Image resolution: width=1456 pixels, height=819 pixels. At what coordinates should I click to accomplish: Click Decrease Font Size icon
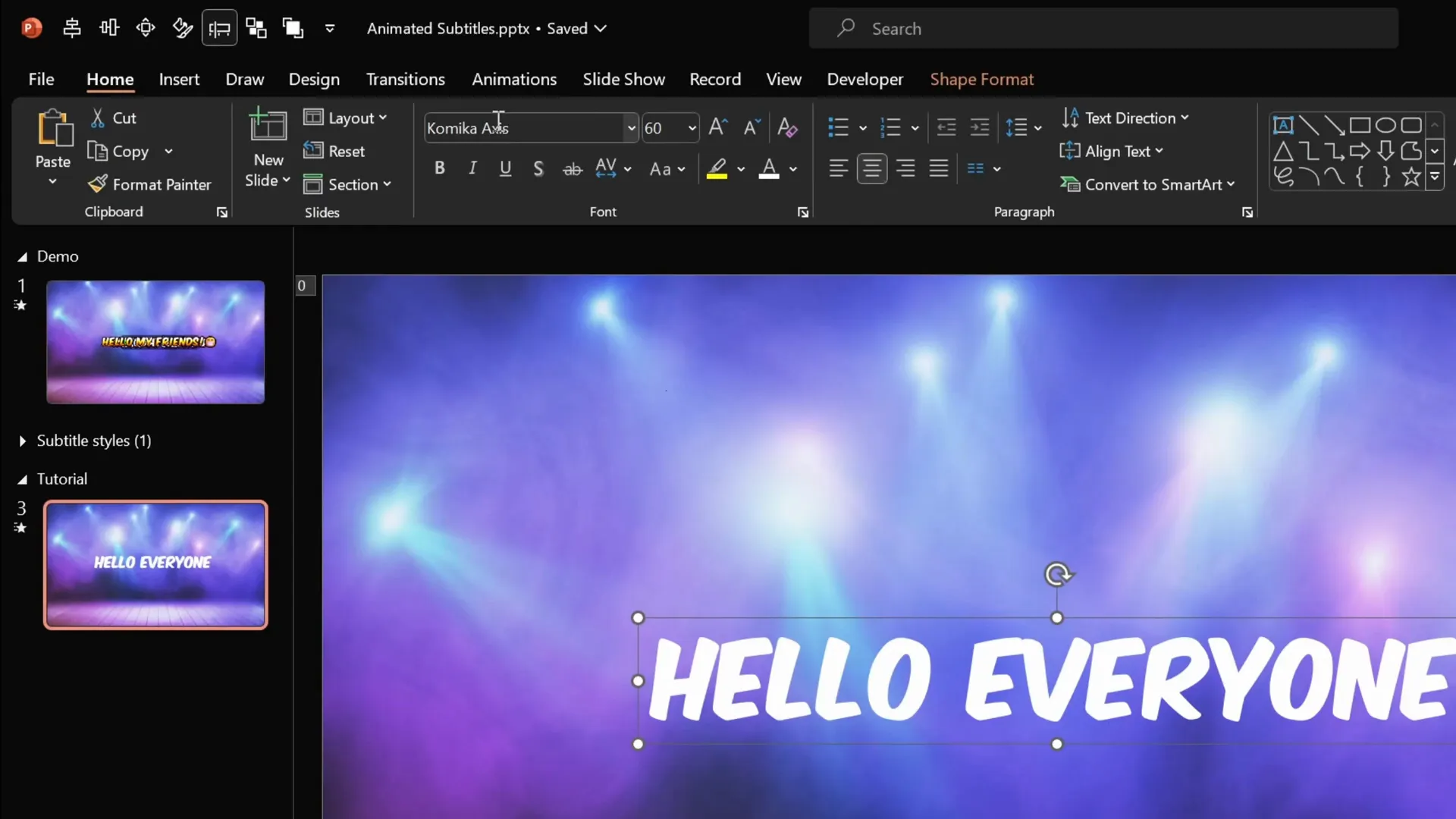point(751,127)
